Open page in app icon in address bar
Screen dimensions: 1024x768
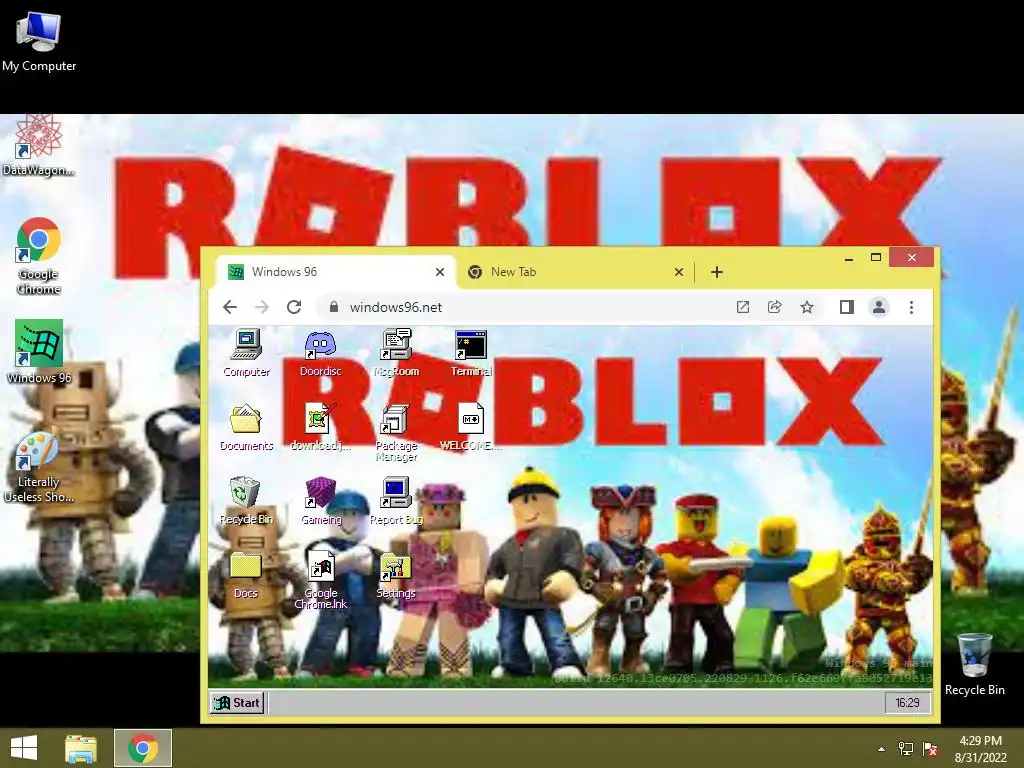[743, 307]
